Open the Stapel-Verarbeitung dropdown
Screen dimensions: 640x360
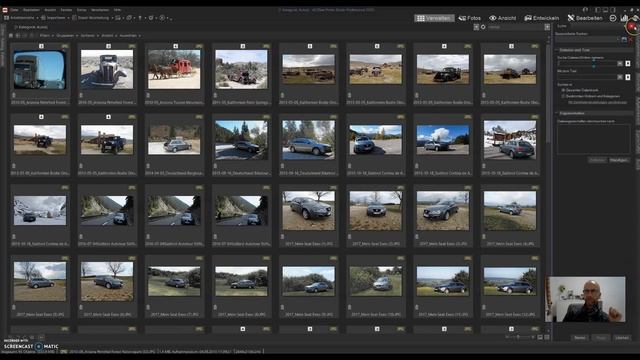[92, 18]
